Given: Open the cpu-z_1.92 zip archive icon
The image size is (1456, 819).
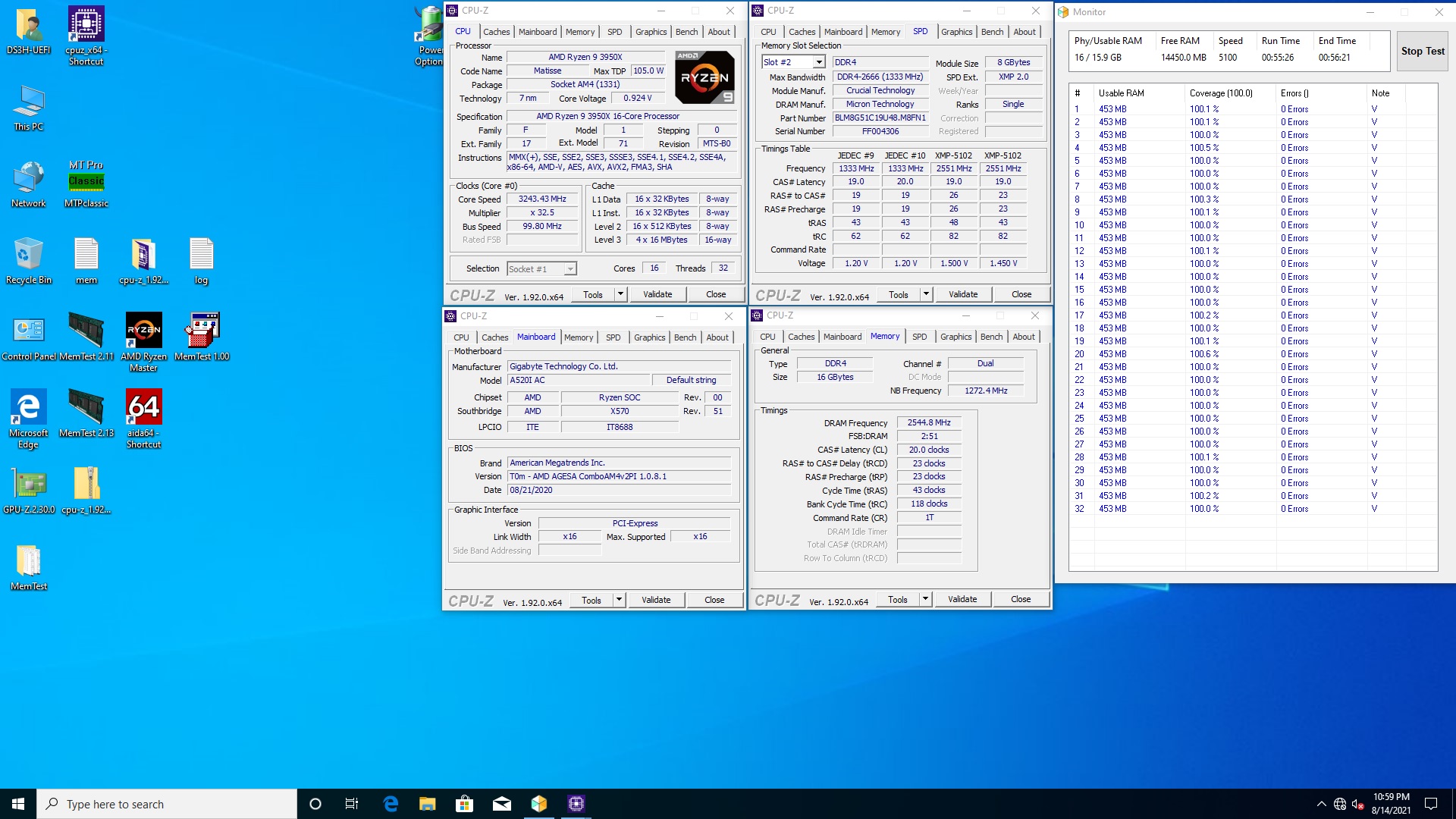Looking at the screenshot, I should point(86,491).
